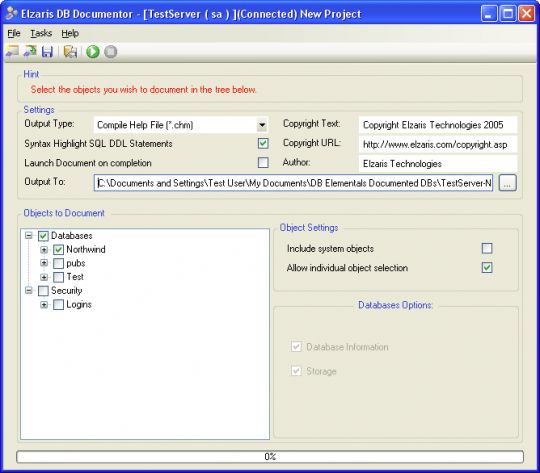Start documenting with the green play icon
Image resolution: width=540 pixels, height=473 pixels.
[93, 52]
